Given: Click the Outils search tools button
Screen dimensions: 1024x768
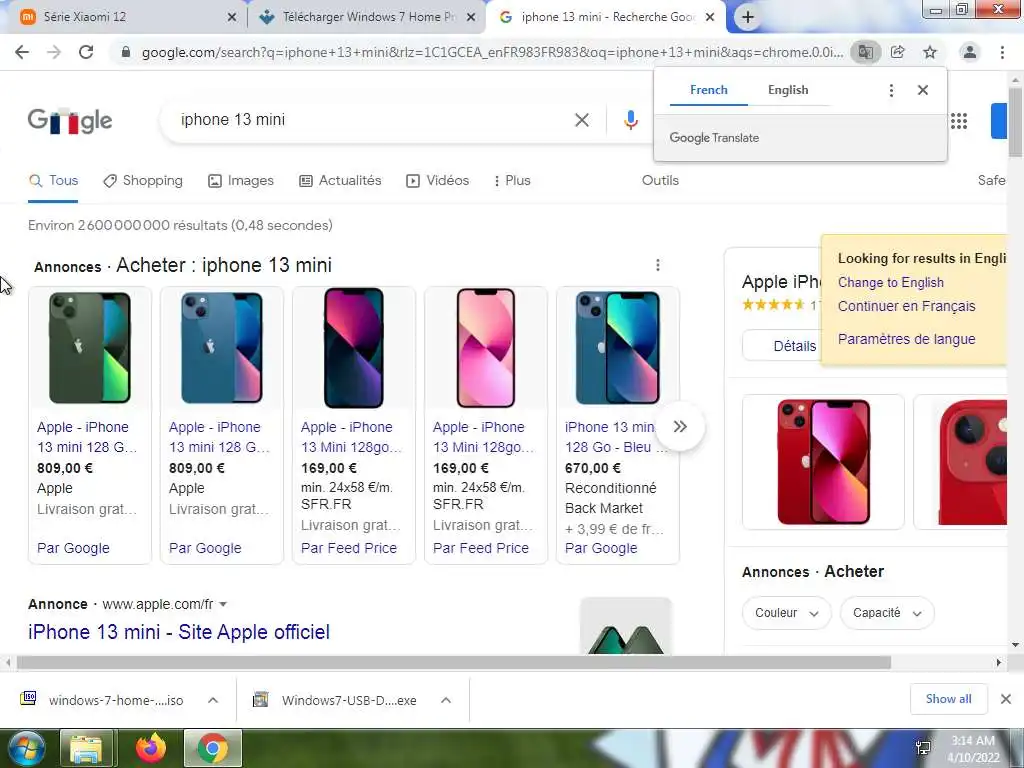Looking at the screenshot, I should click(x=660, y=180).
